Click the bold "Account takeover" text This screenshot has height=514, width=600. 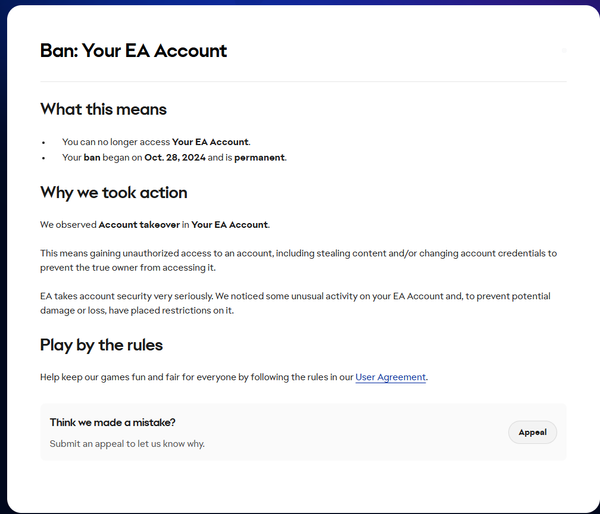[x=138, y=225]
